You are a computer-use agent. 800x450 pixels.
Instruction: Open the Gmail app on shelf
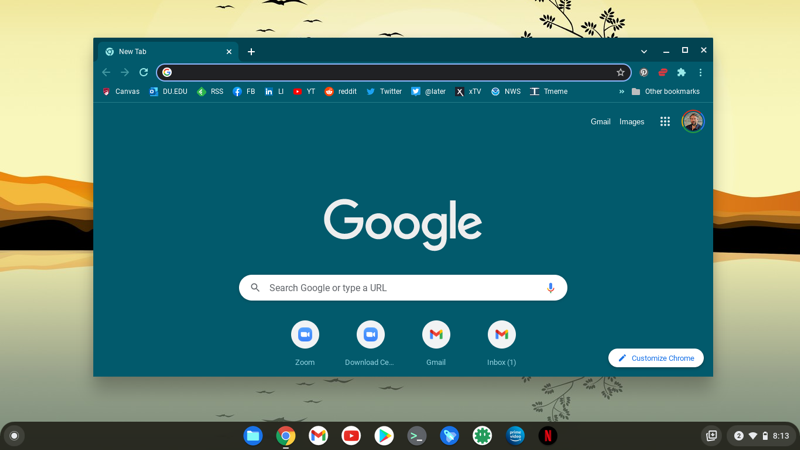click(x=318, y=436)
